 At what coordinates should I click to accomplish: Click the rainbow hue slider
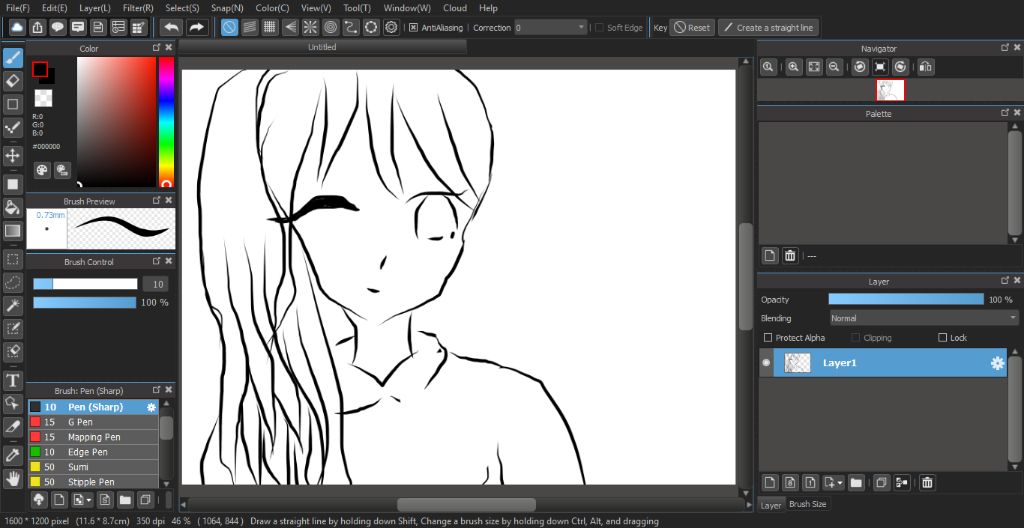pos(167,122)
